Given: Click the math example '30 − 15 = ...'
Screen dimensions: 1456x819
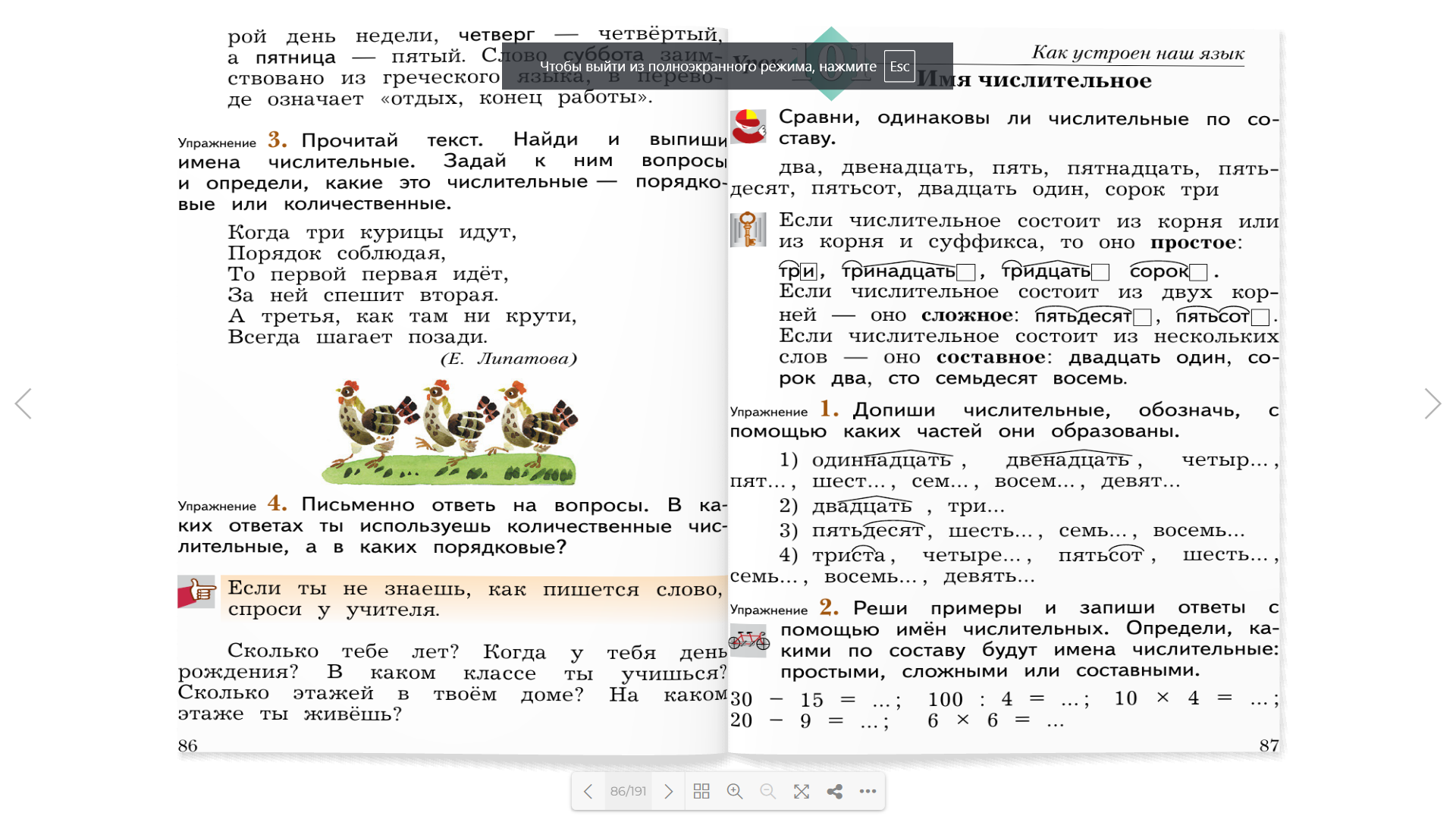Looking at the screenshot, I should click(815, 700).
